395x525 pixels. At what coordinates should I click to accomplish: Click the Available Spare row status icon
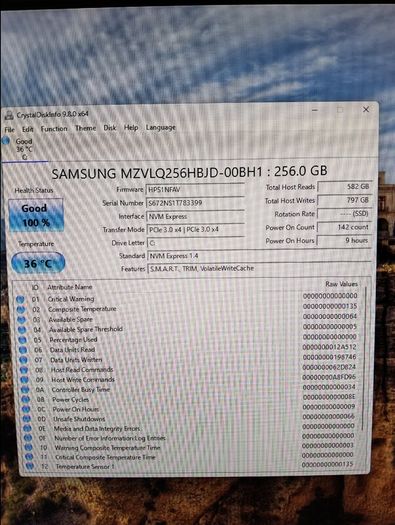(x=22, y=320)
